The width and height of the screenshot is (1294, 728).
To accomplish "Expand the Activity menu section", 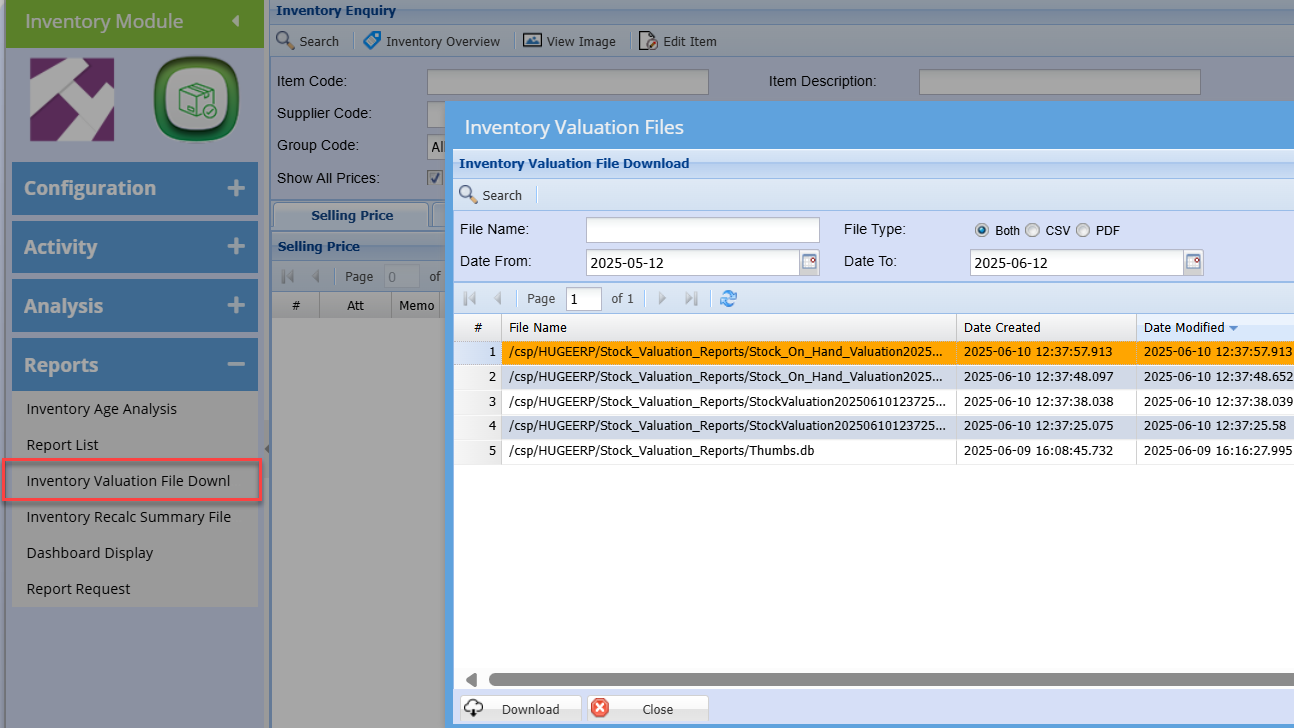I will click(x=135, y=247).
